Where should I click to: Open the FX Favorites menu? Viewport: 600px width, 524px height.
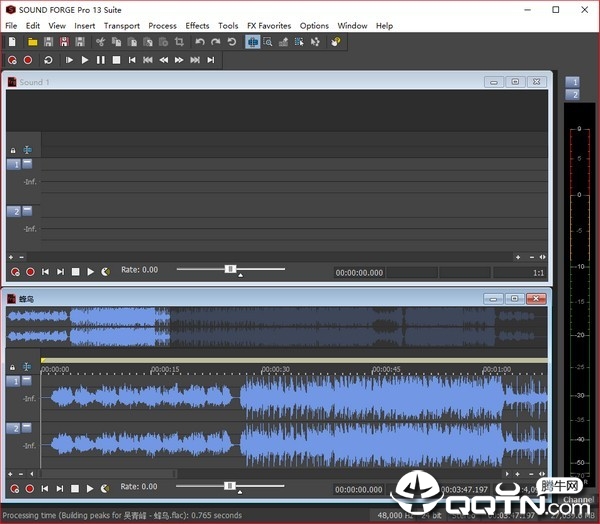coord(269,26)
